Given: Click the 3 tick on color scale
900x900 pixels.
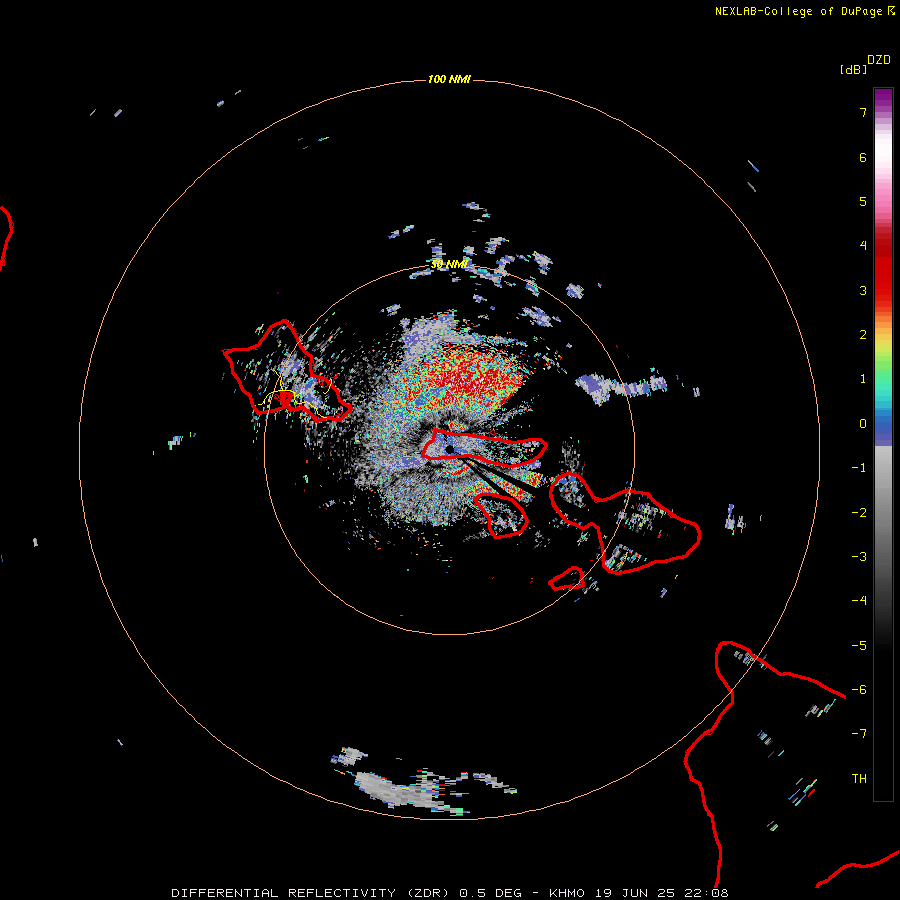Looking at the screenshot, I should (863, 290).
